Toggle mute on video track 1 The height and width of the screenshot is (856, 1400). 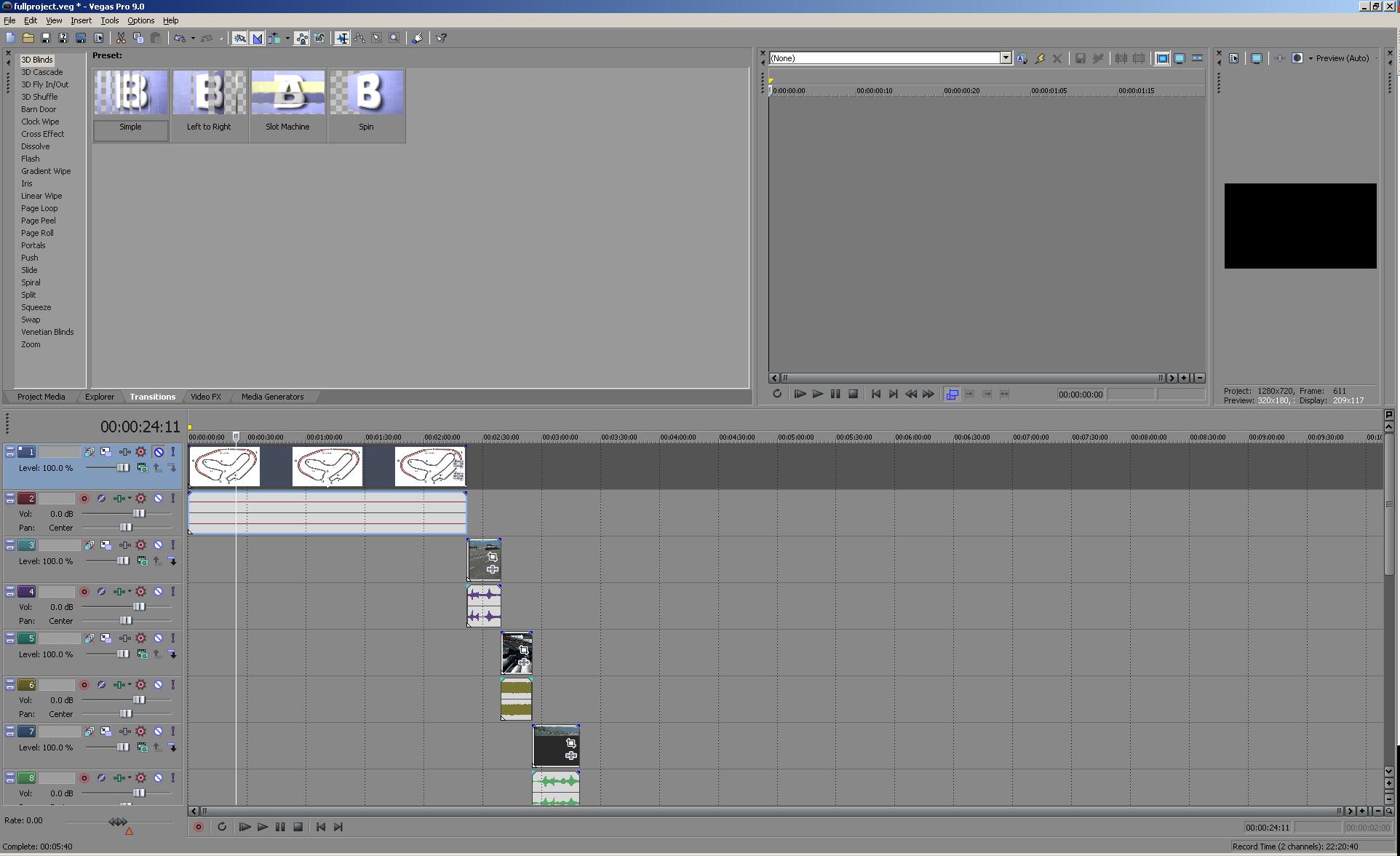(159, 452)
